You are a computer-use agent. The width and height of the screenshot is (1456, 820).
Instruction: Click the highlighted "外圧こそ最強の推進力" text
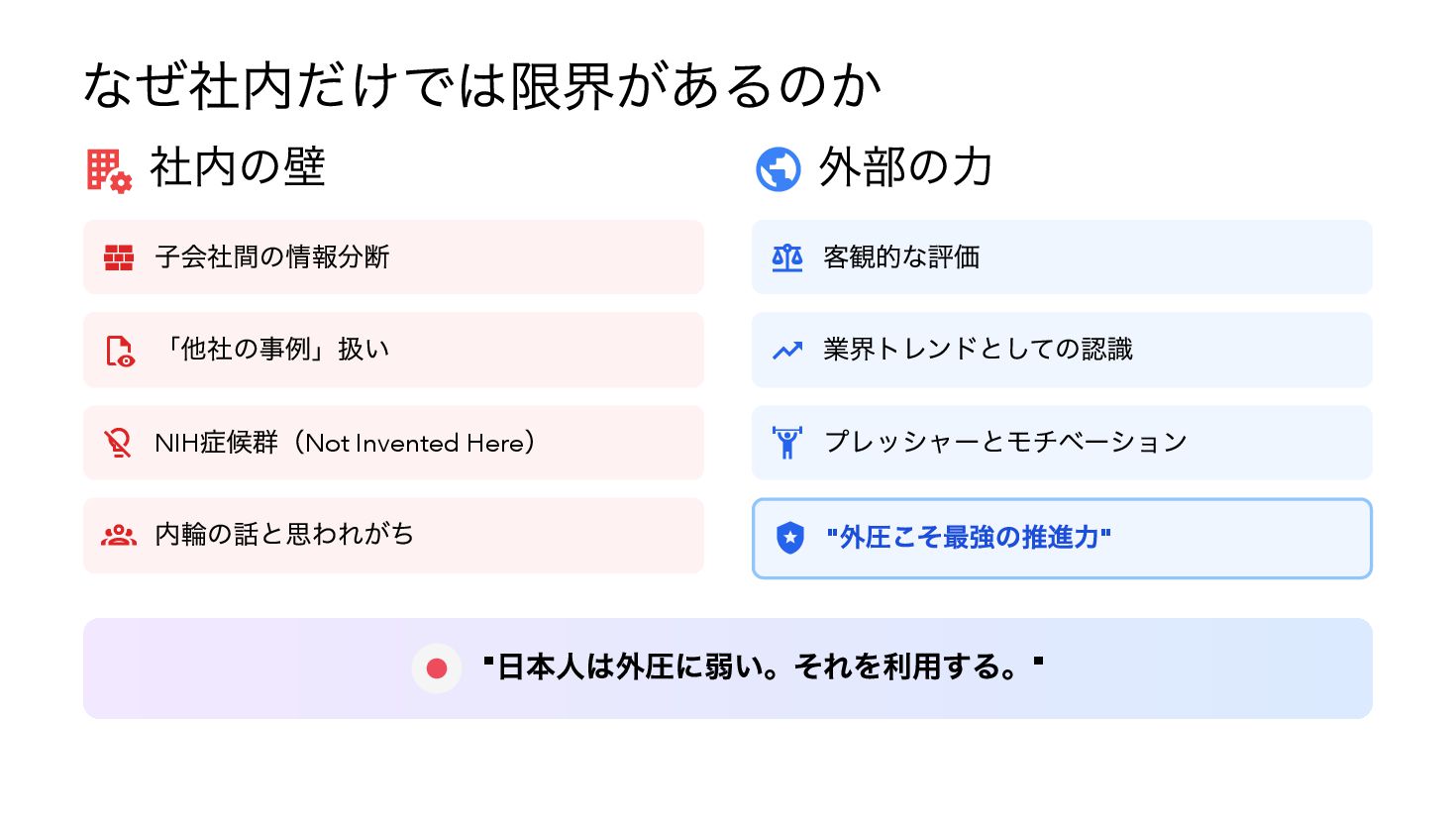tap(969, 538)
